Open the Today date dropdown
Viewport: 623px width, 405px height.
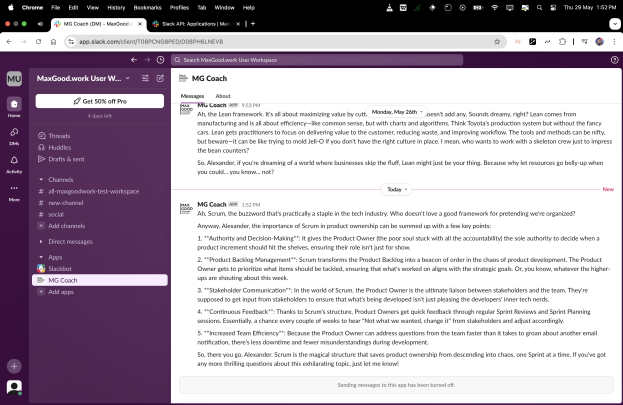(397, 189)
